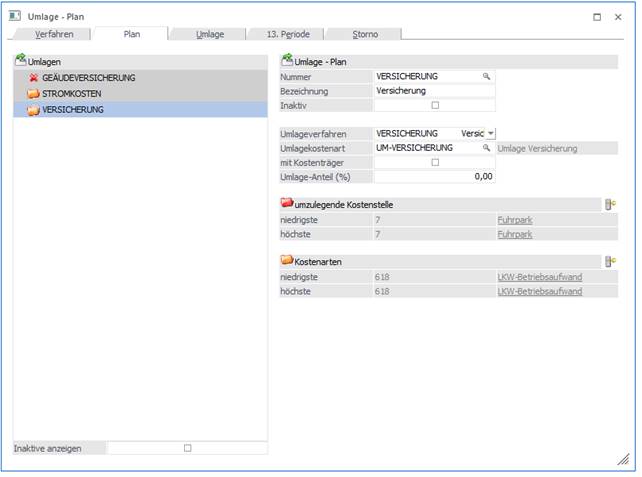Click the STROMKOSTEN folder icon
Viewport: 642px width, 477px height.
point(33,93)
